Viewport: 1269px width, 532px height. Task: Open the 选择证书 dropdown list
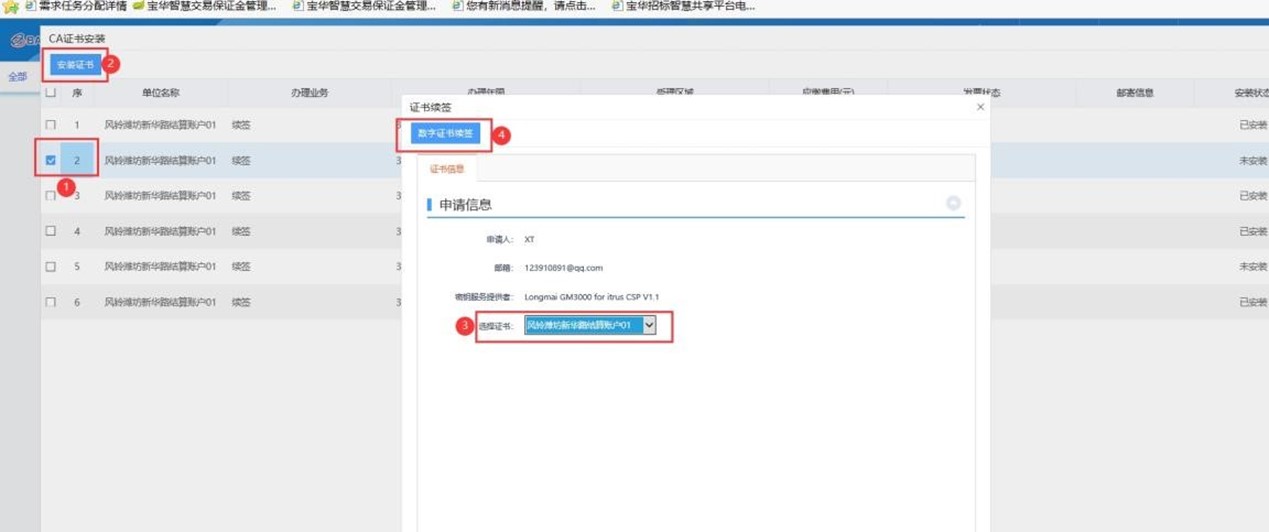pyautogui.click(x=649, y=325)
